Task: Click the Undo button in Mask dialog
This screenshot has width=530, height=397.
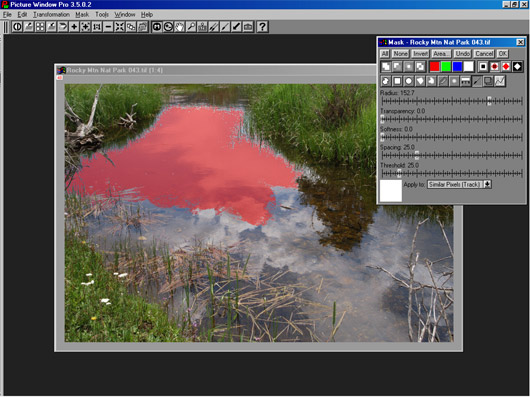Action: click(462, 54)
